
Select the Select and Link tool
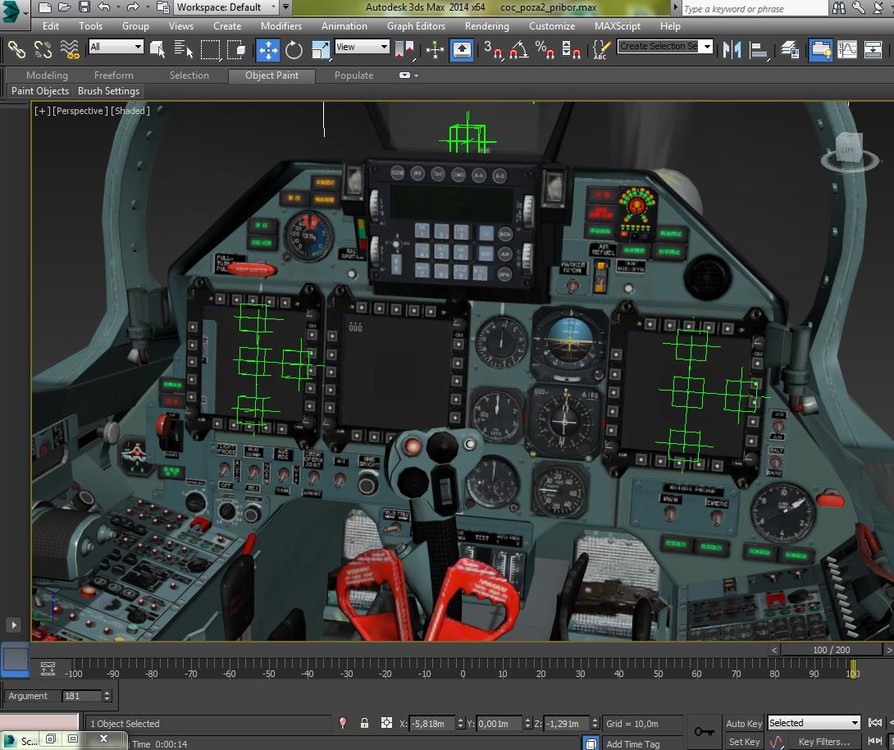tap(16, 49)
